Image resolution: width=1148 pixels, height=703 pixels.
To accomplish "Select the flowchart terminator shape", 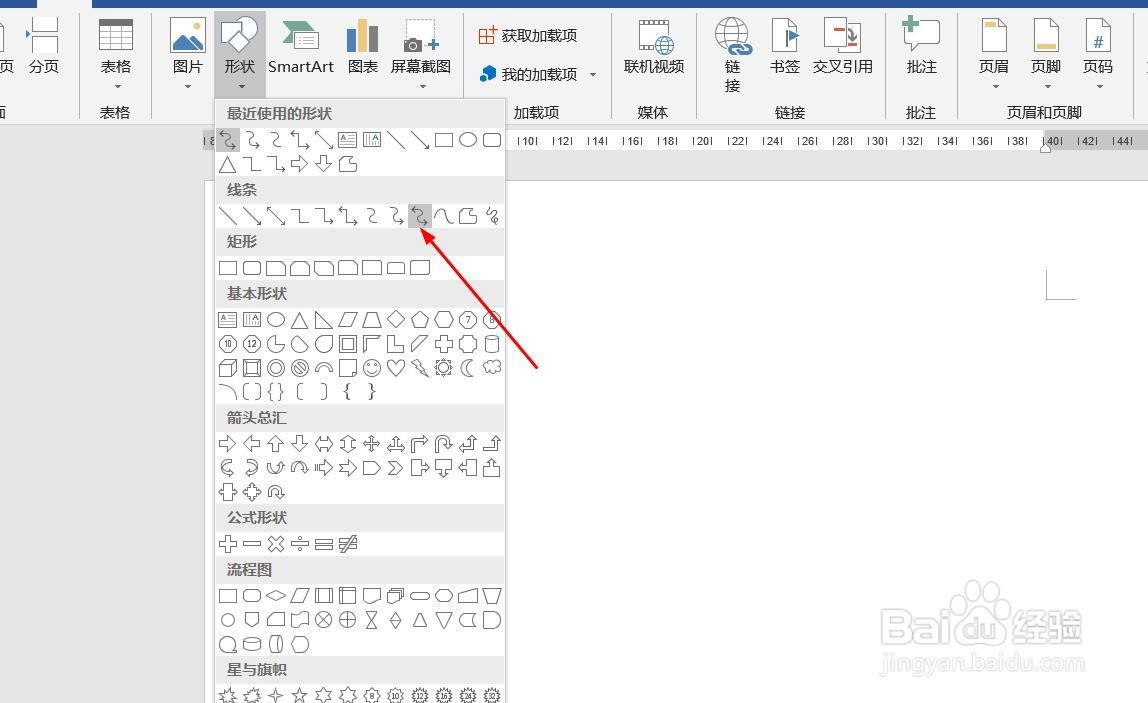I will point(420,596).
